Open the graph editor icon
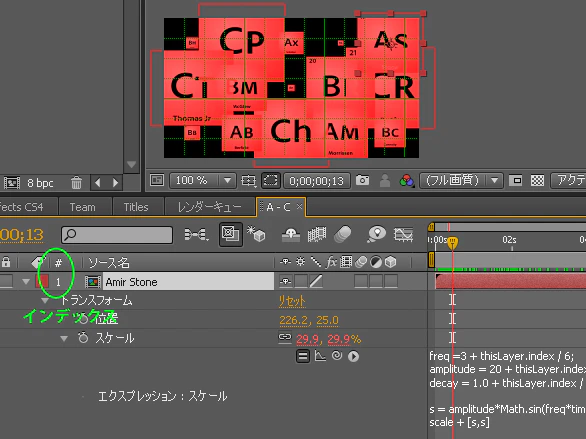This screenshot has width=586, height=439. tap(403, 234)
